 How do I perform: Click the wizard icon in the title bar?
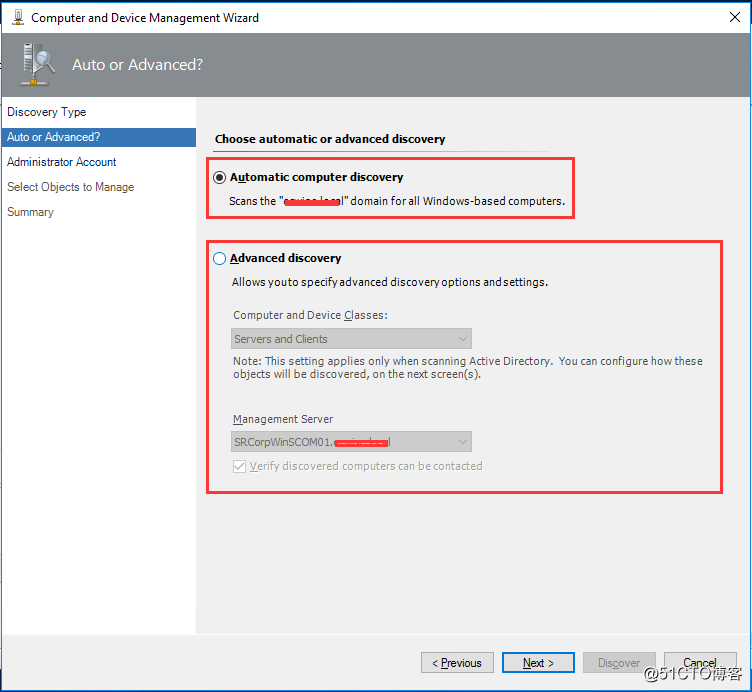pyautogui.click(x=18, y=17)
